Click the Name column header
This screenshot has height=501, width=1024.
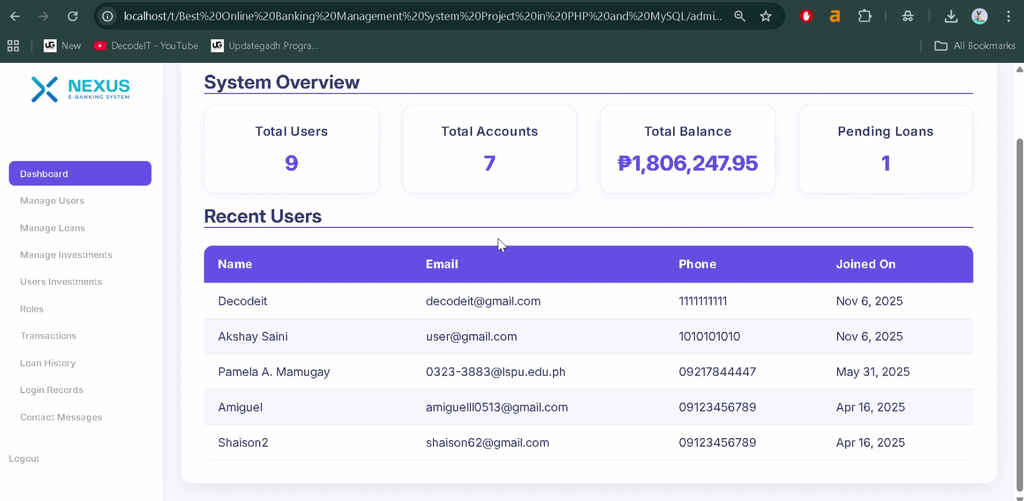click(x=235, y=265)
